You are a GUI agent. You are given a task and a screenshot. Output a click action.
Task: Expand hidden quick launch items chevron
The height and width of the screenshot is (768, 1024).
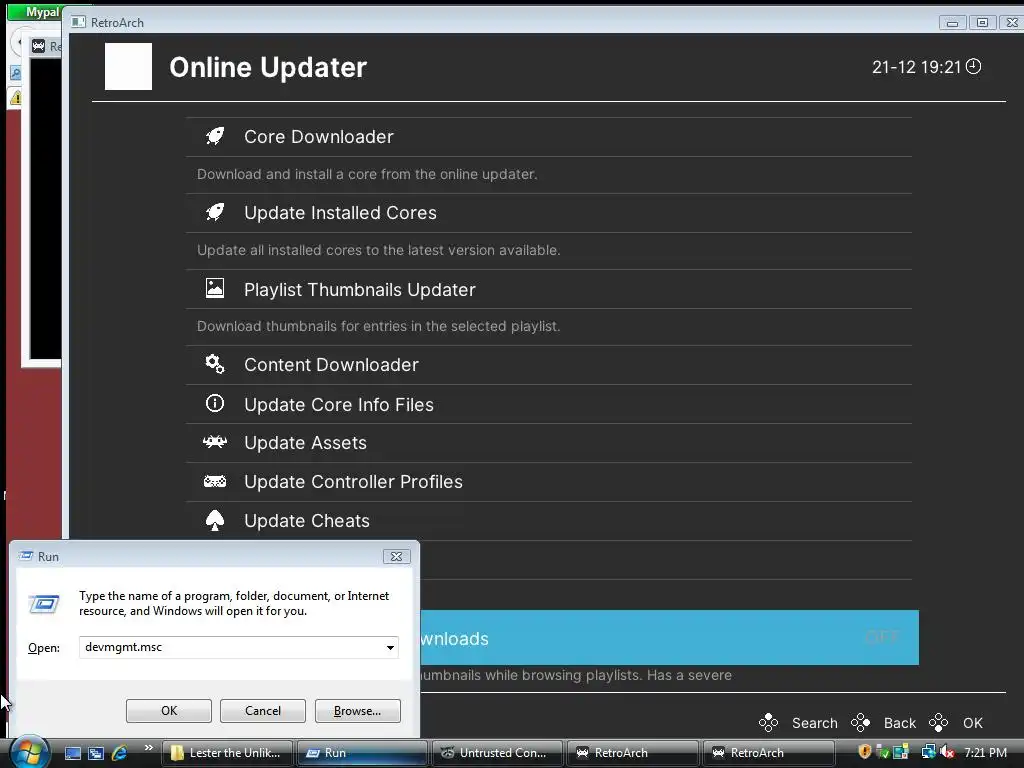[148, 748]
